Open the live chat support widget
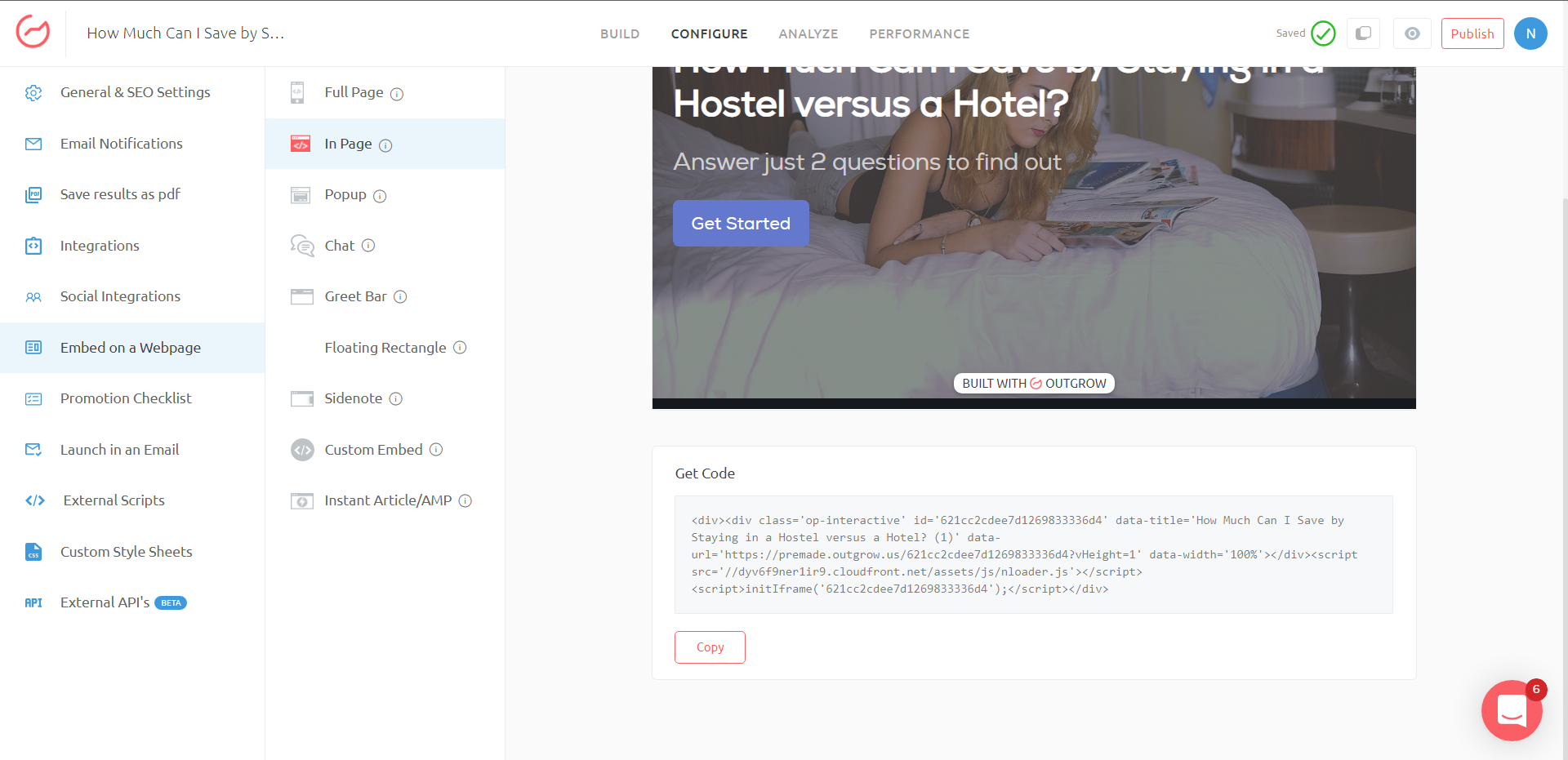The width and height of the screenshot is (1568, 760). (1512, 711)
